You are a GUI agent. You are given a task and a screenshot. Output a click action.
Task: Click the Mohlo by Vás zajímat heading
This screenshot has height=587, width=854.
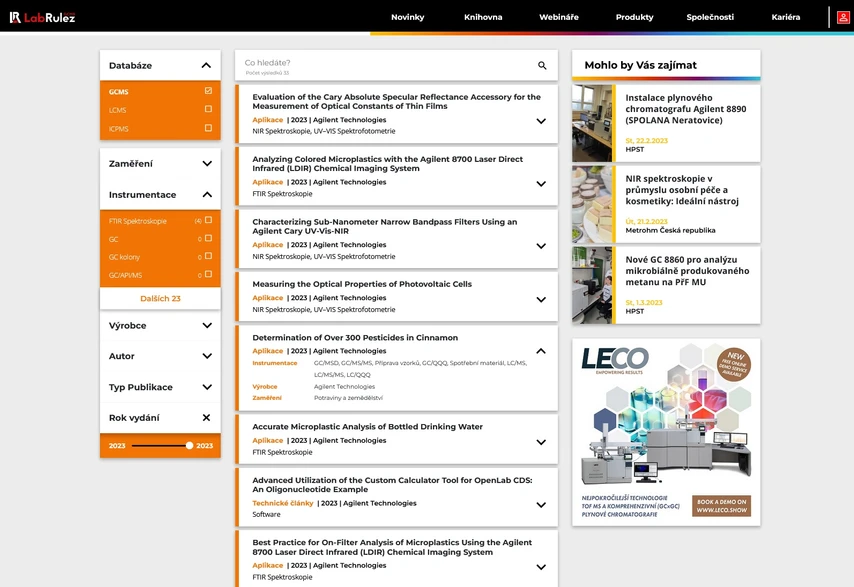[x=640, y=65]
